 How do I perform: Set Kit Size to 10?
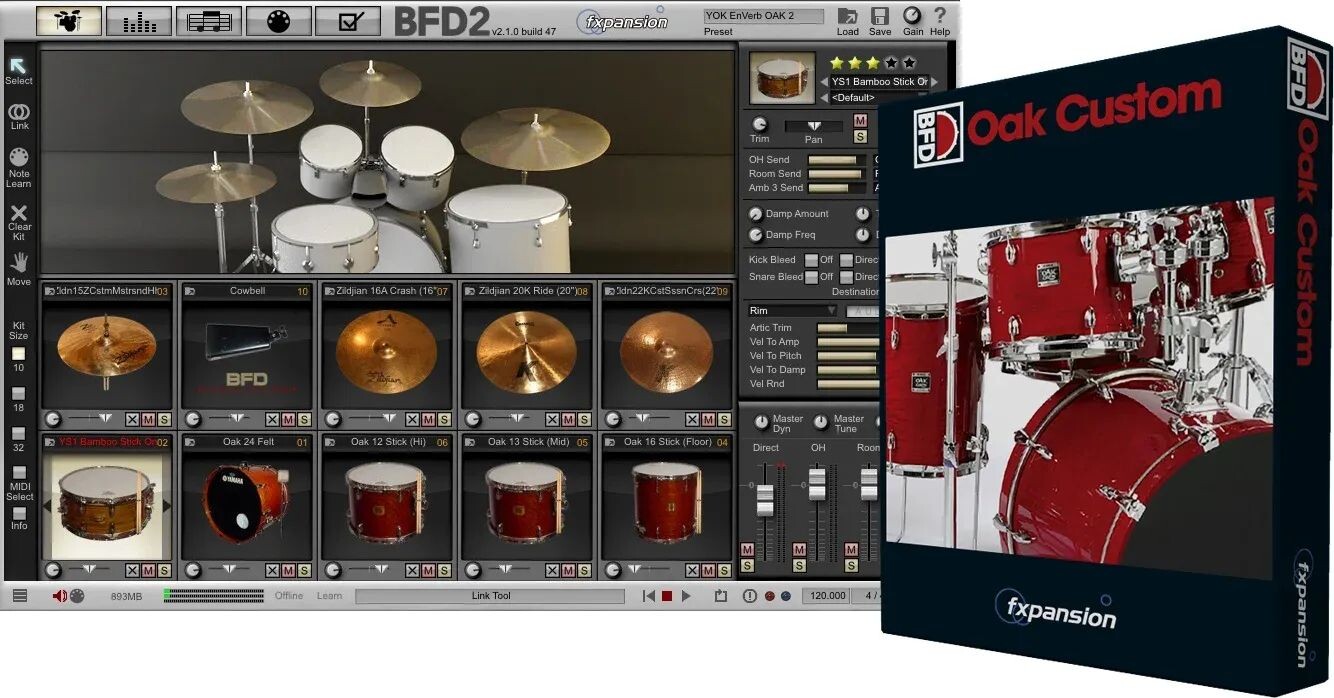point(19,353)
